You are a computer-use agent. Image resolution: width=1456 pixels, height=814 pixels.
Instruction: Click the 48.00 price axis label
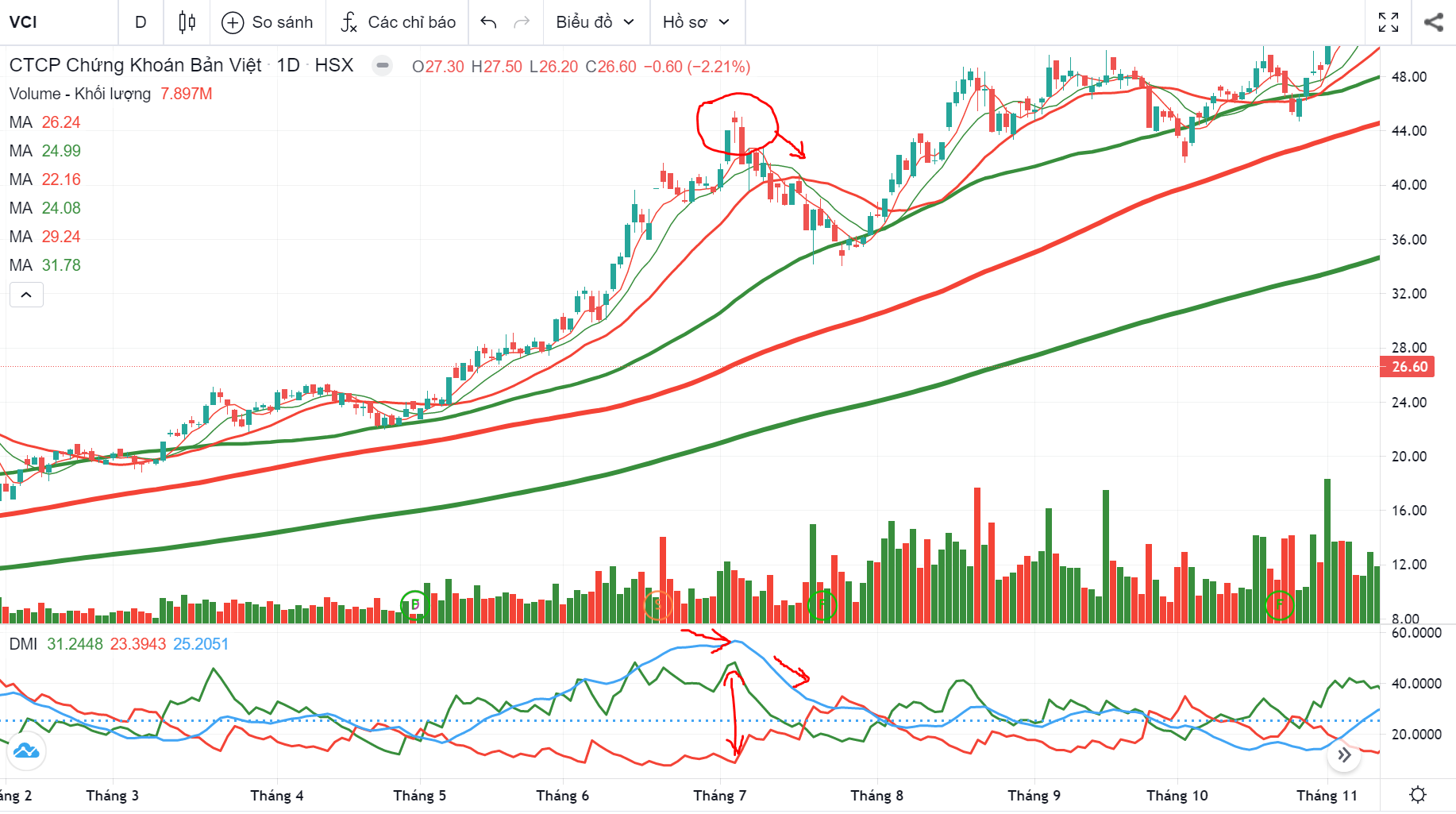click(1409, 77)
